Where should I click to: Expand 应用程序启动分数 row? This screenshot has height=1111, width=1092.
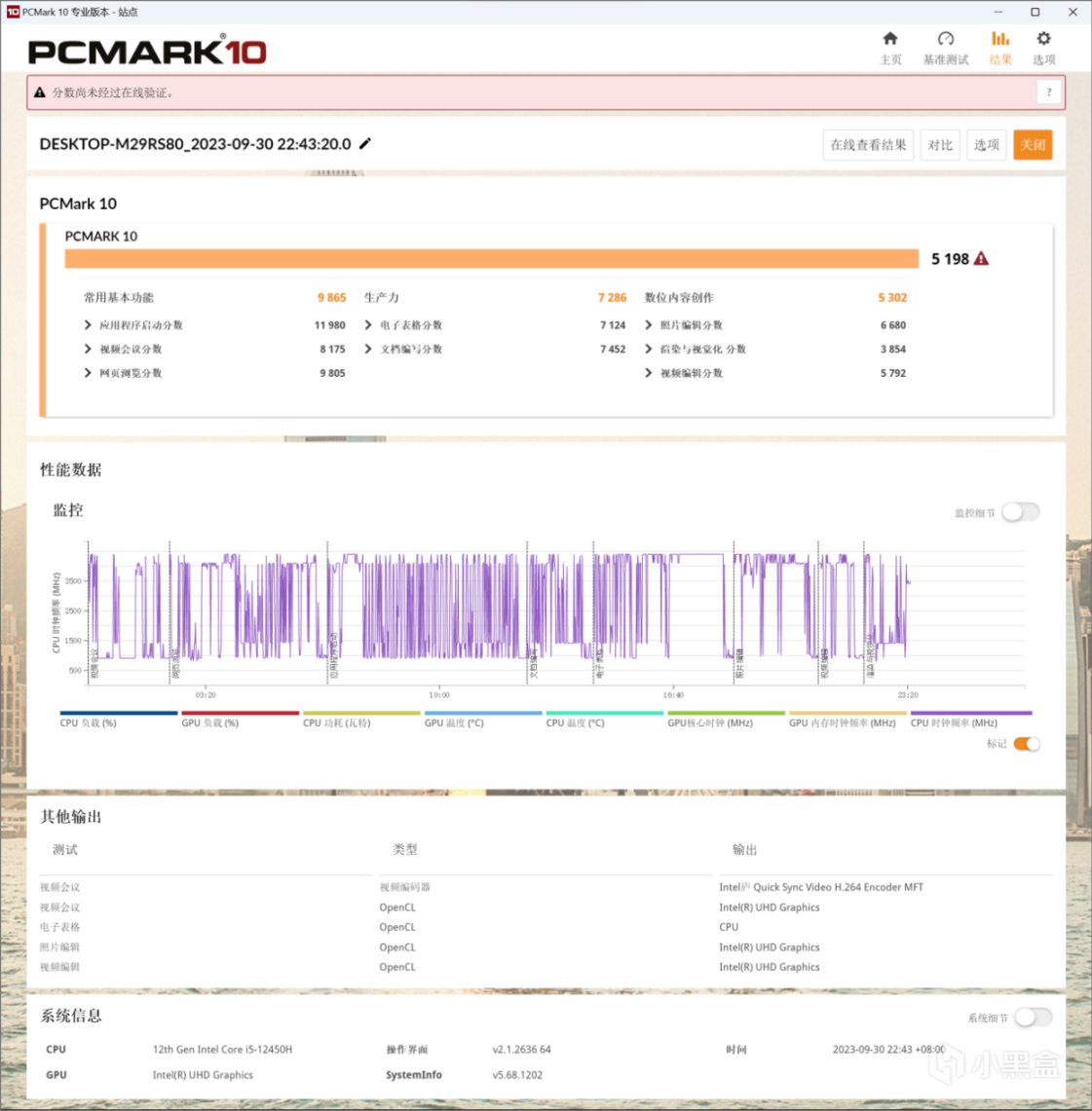click(x=87, y=324)
